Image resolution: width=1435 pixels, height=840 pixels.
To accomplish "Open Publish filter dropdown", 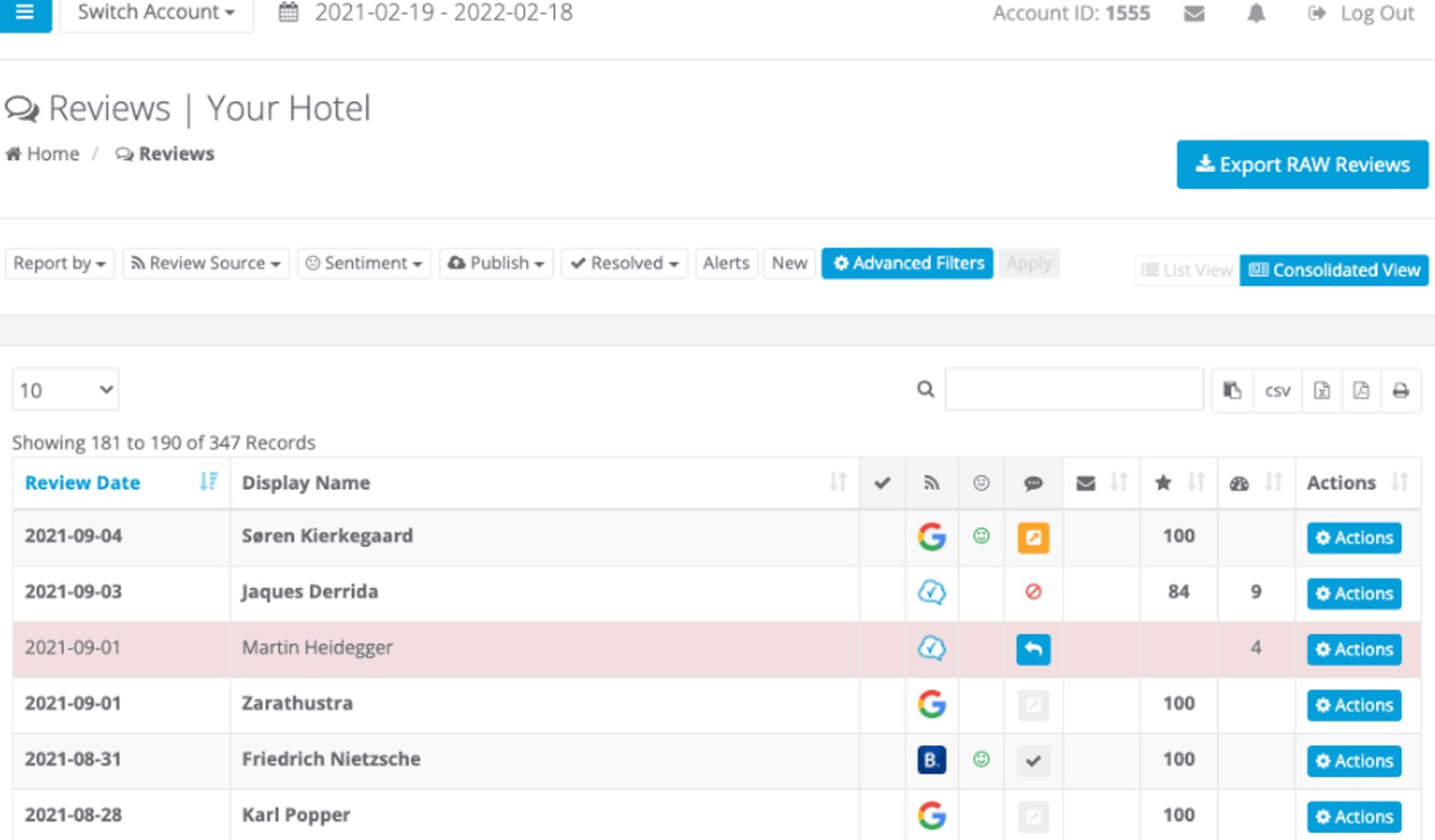I will [496, 264].
